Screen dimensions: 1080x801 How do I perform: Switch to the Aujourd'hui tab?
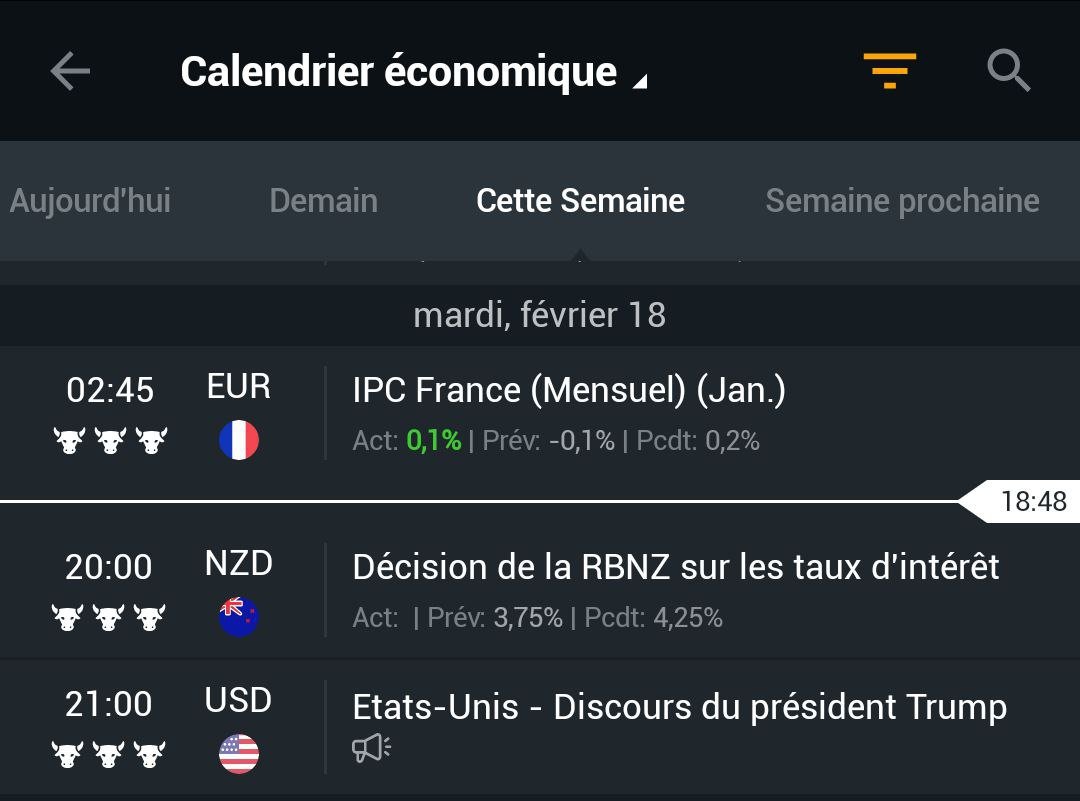click(x=90, y=200)
